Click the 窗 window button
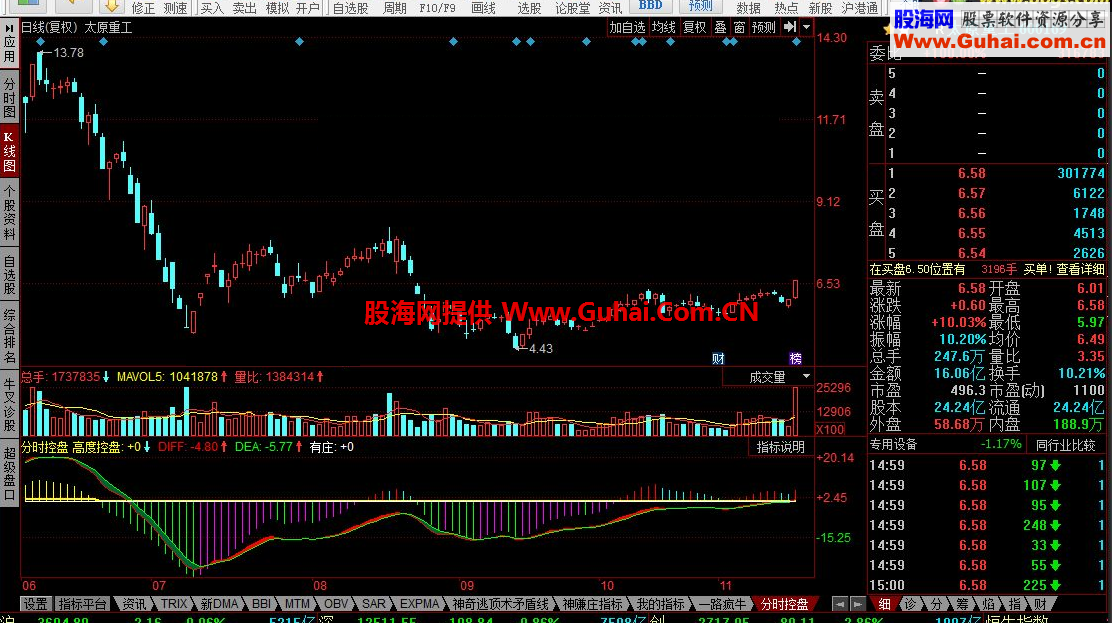 pyautogui.click(x=740, y=27)
